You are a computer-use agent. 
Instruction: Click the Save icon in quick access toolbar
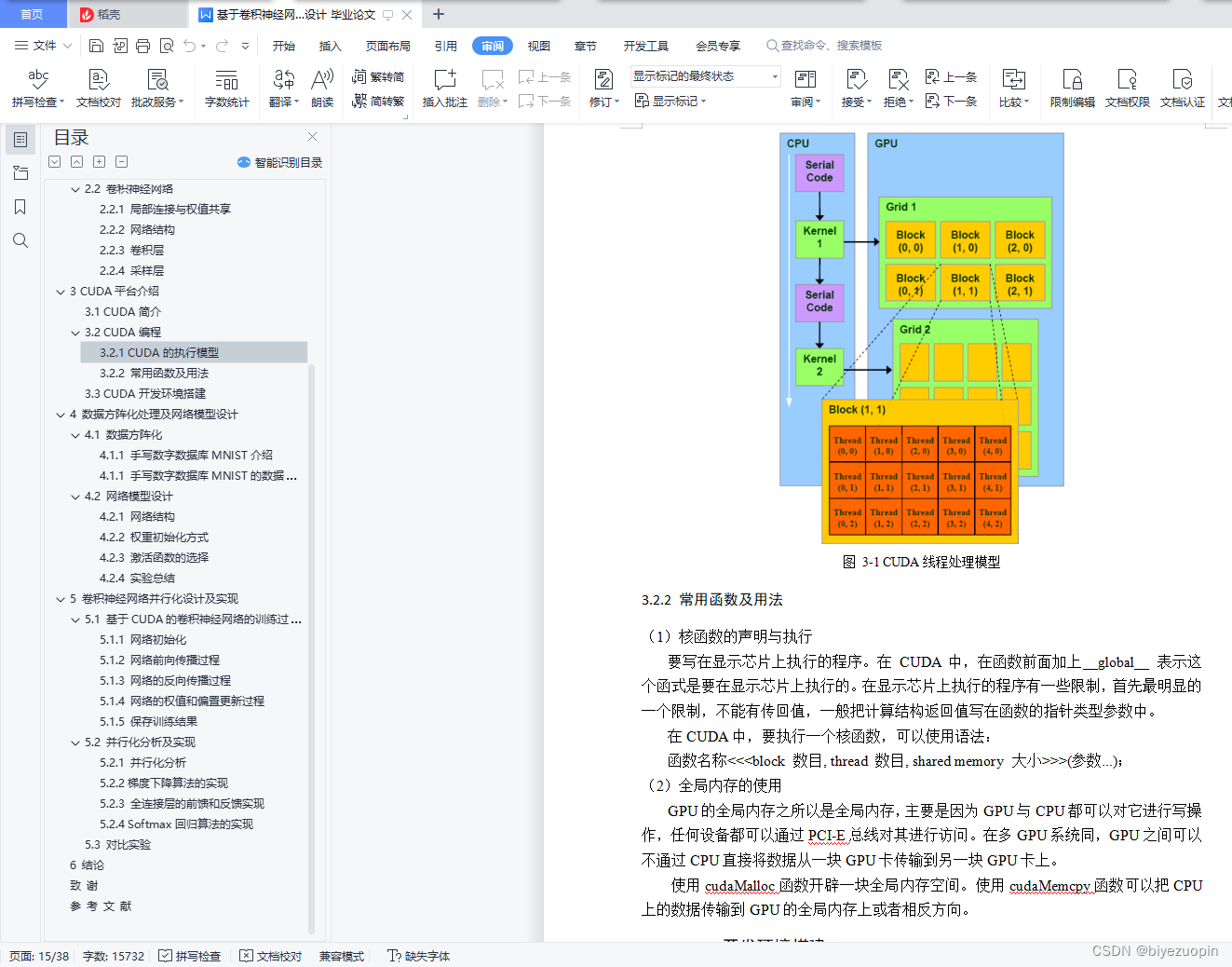click(x=96, y=46)
